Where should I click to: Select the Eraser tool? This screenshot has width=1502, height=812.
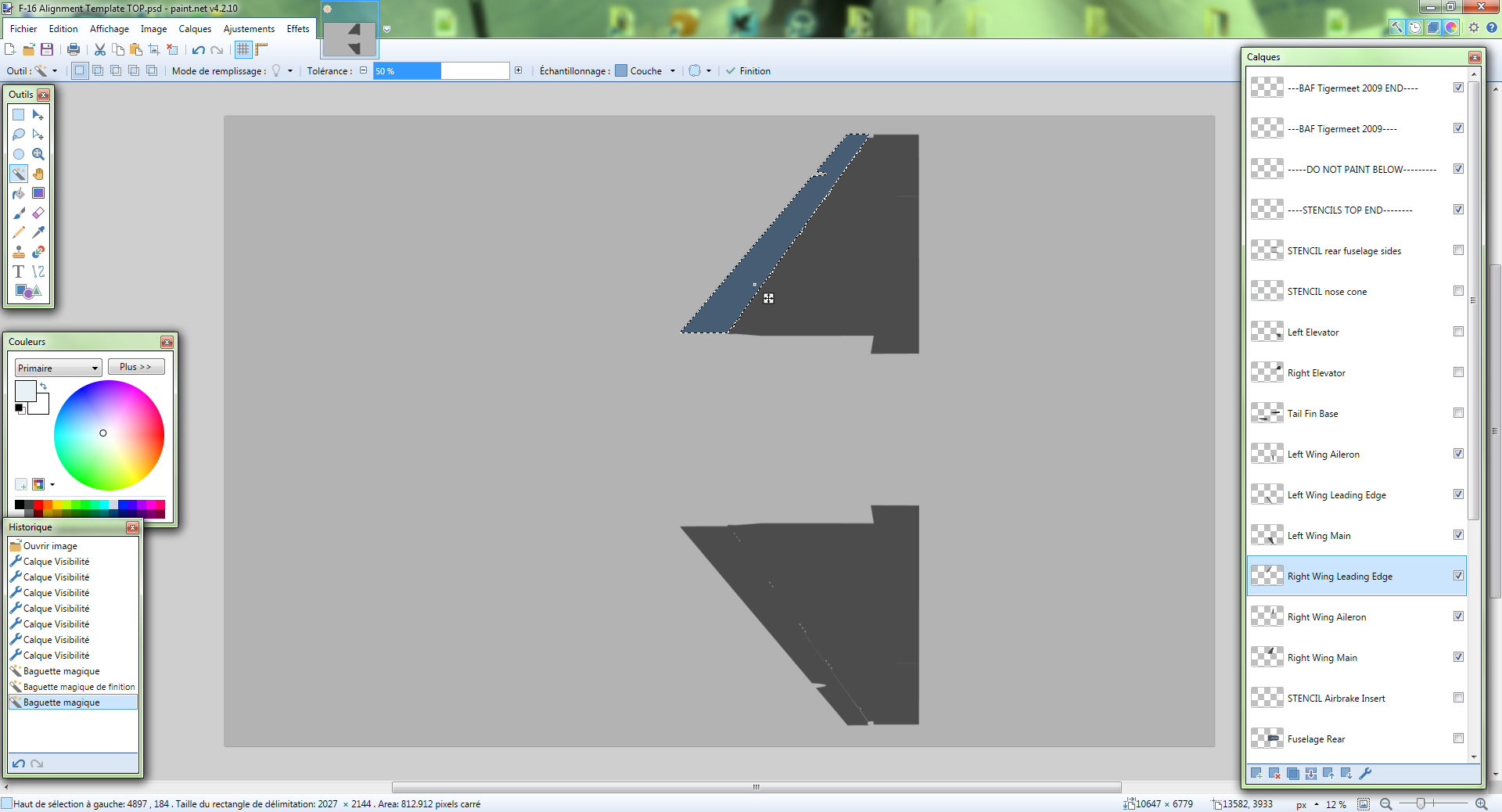[38, 213]
